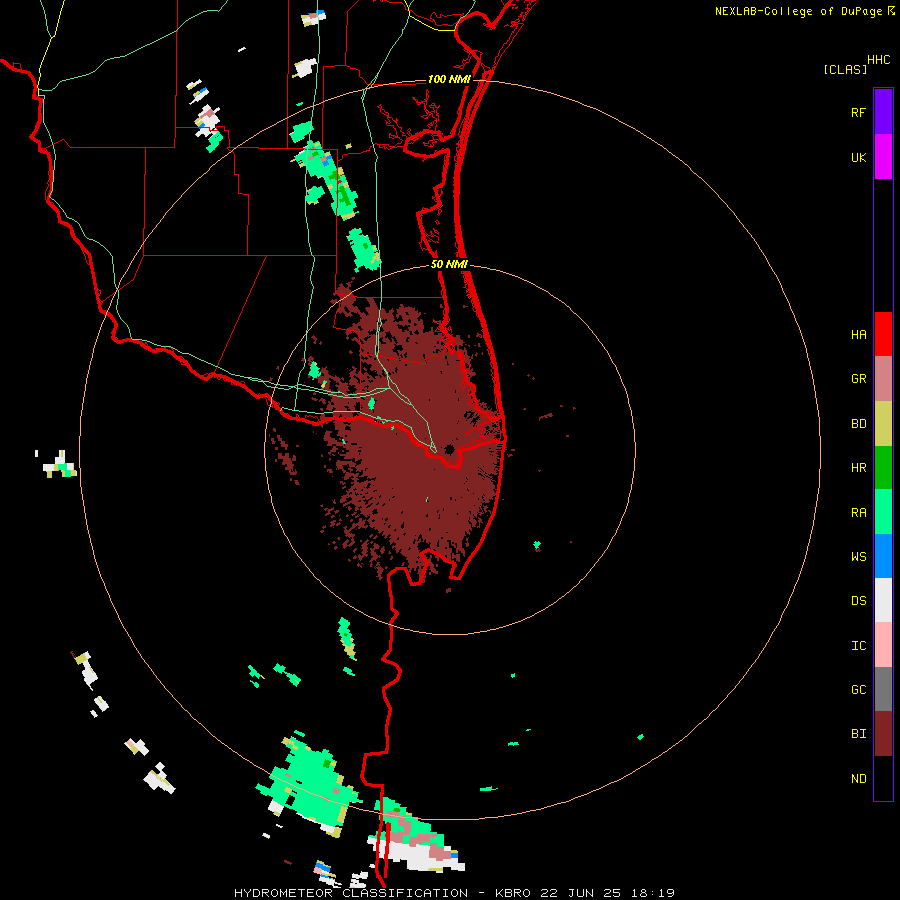Viewport: 900px width, 900px height.
Task: Click the 'BI' legend label
Action: pos(858,734)
